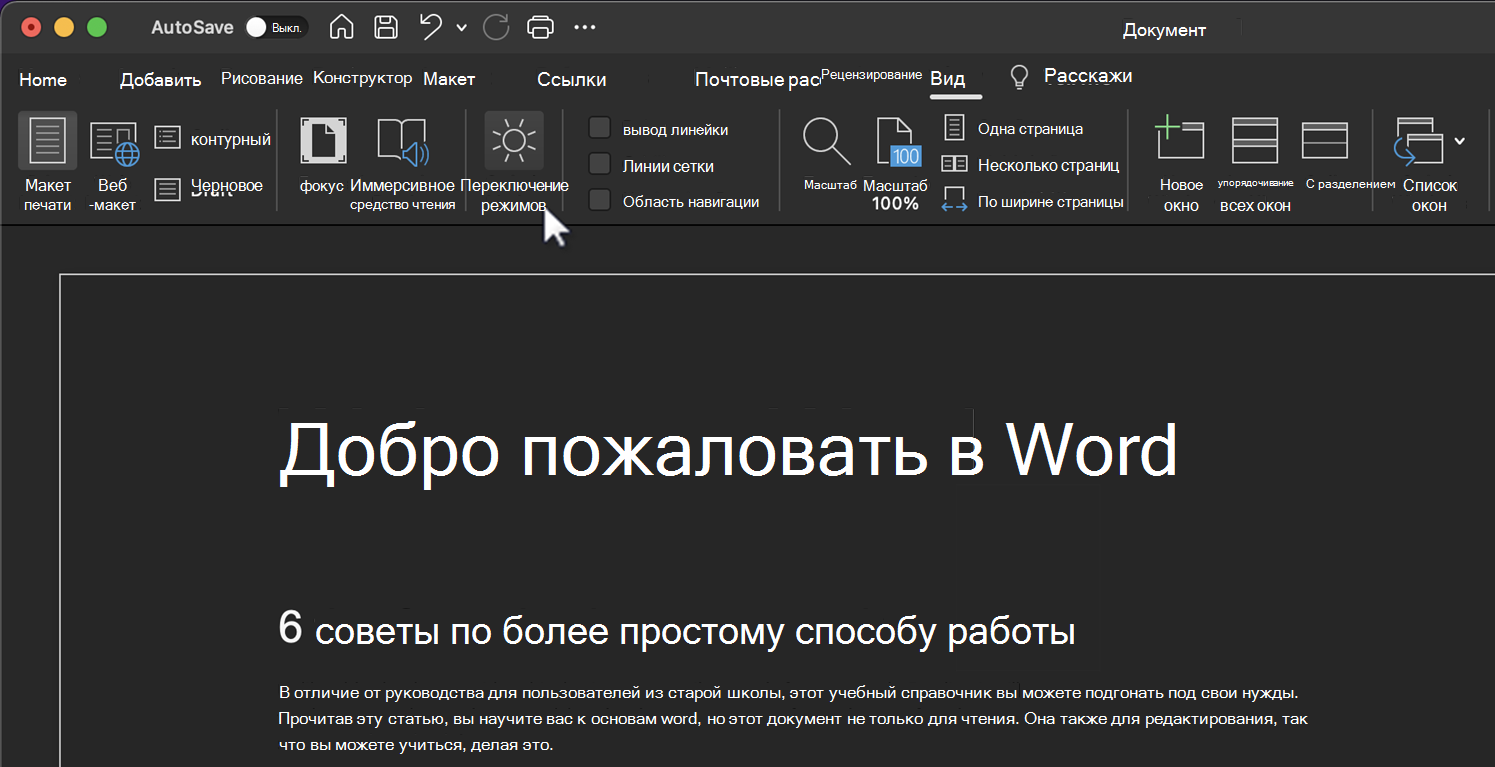1495x767 pixels.
Task: Select Несколько страниц view
Action: pos(1031,165)
